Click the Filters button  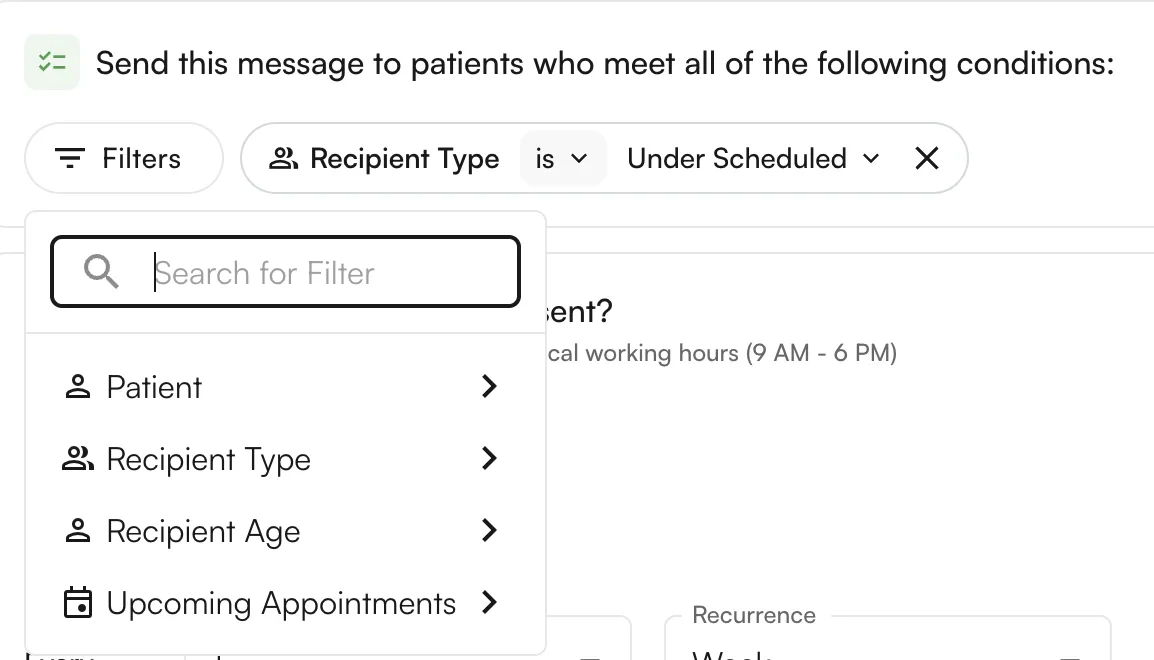pyautogui.click(x=124, y=158)
